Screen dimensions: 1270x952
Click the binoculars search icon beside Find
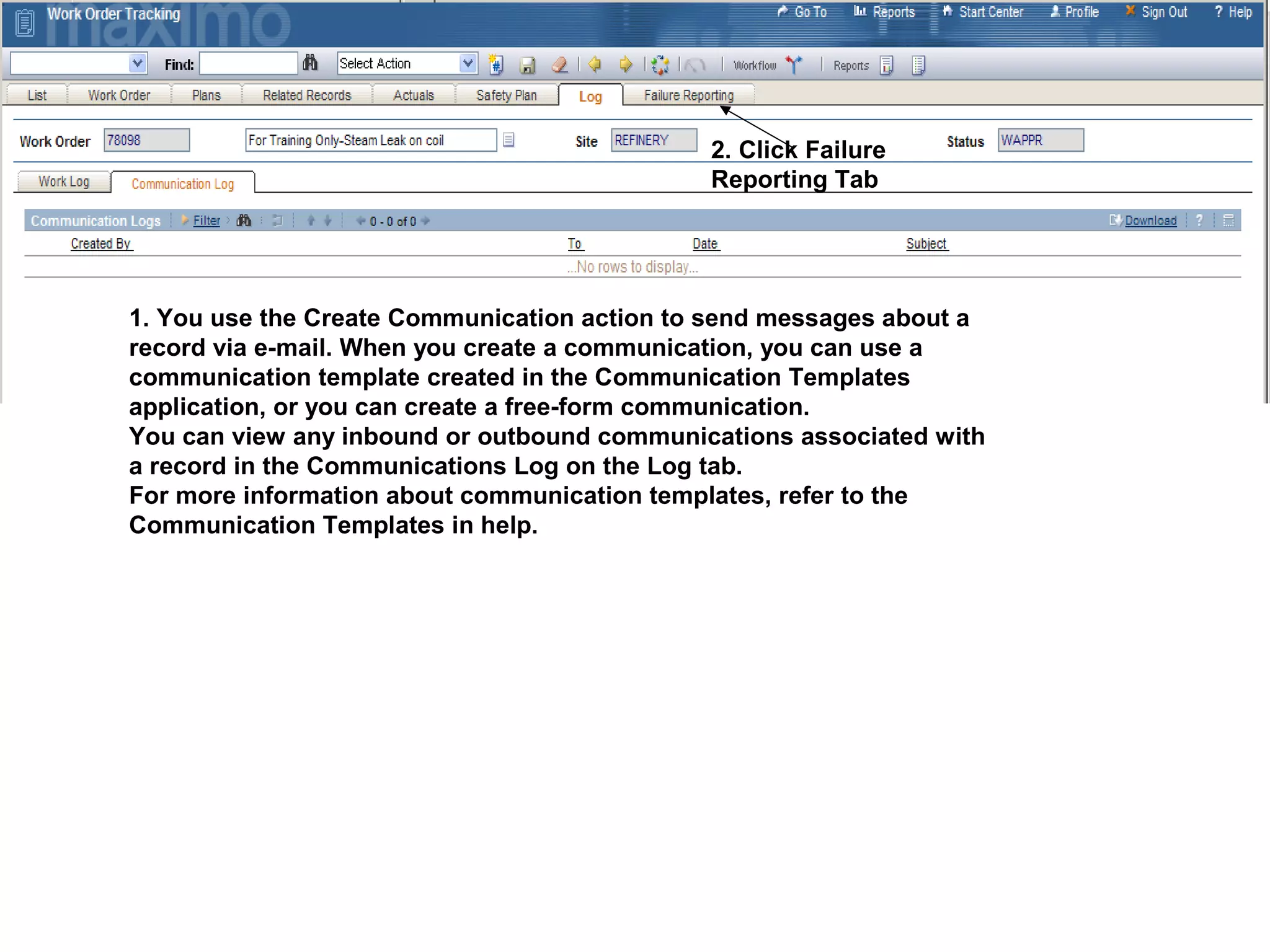310,63
